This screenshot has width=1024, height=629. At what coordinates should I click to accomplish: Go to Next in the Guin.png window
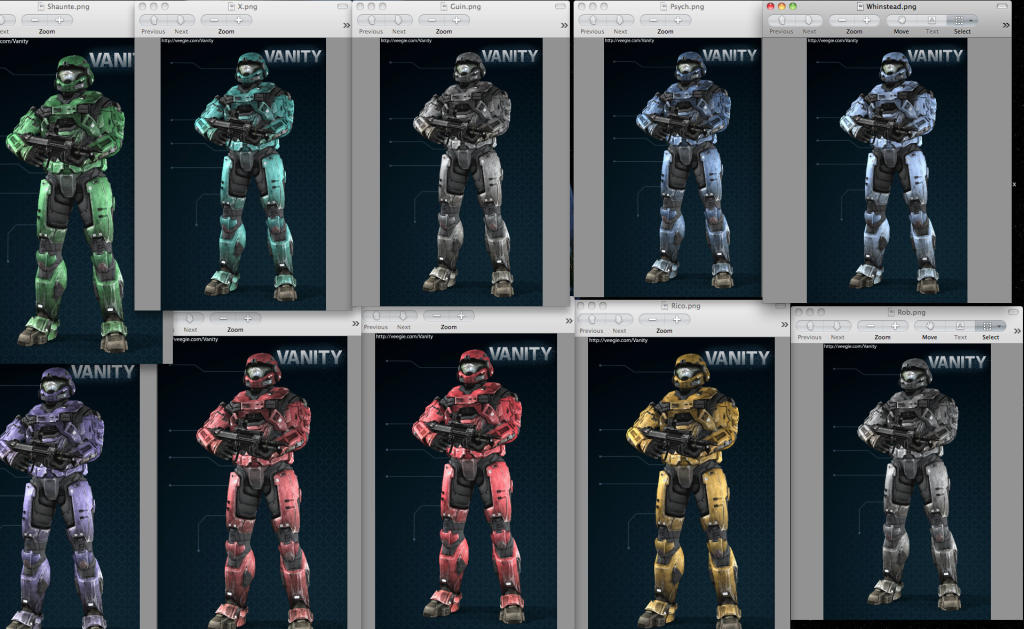[398, 20]
